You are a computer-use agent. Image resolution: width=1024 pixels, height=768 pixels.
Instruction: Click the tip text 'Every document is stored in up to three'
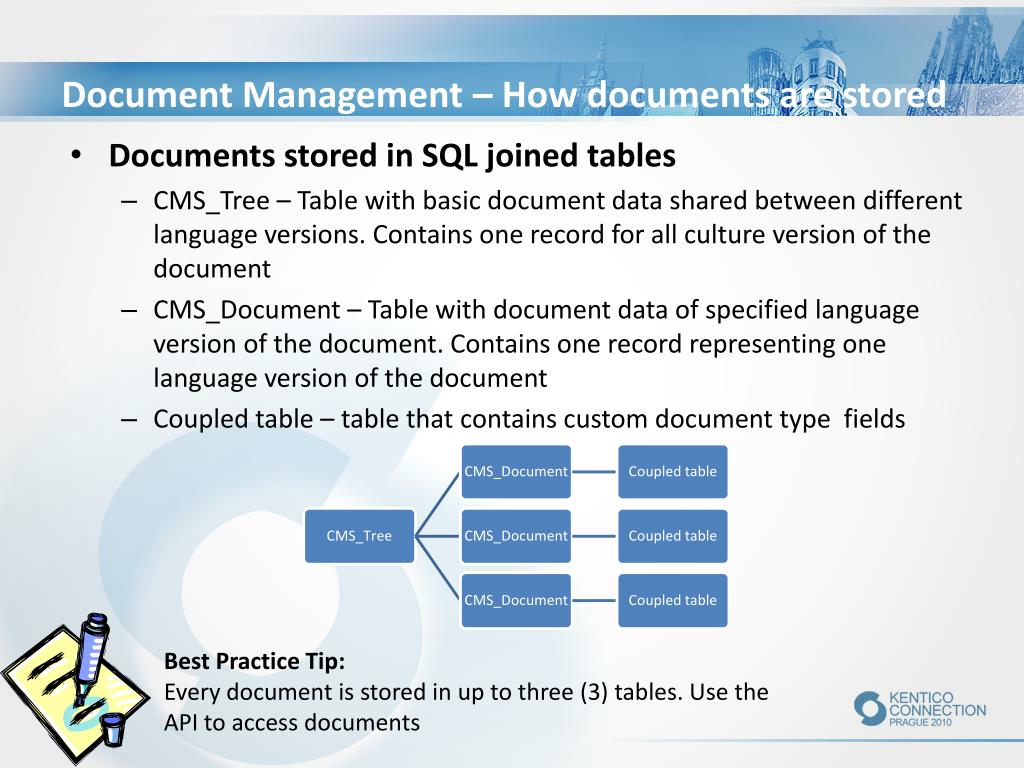466,707
